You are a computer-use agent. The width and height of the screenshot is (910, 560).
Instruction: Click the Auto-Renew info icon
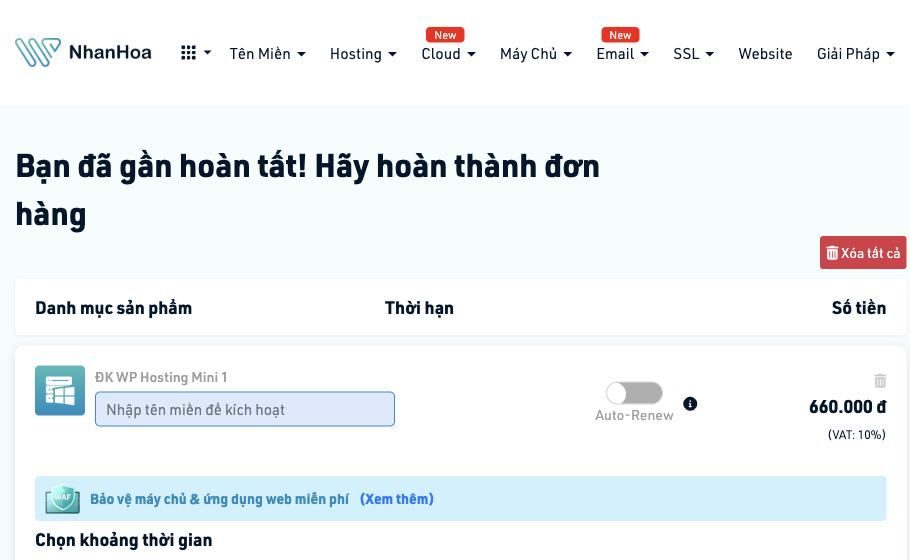[x=690, y=404]
